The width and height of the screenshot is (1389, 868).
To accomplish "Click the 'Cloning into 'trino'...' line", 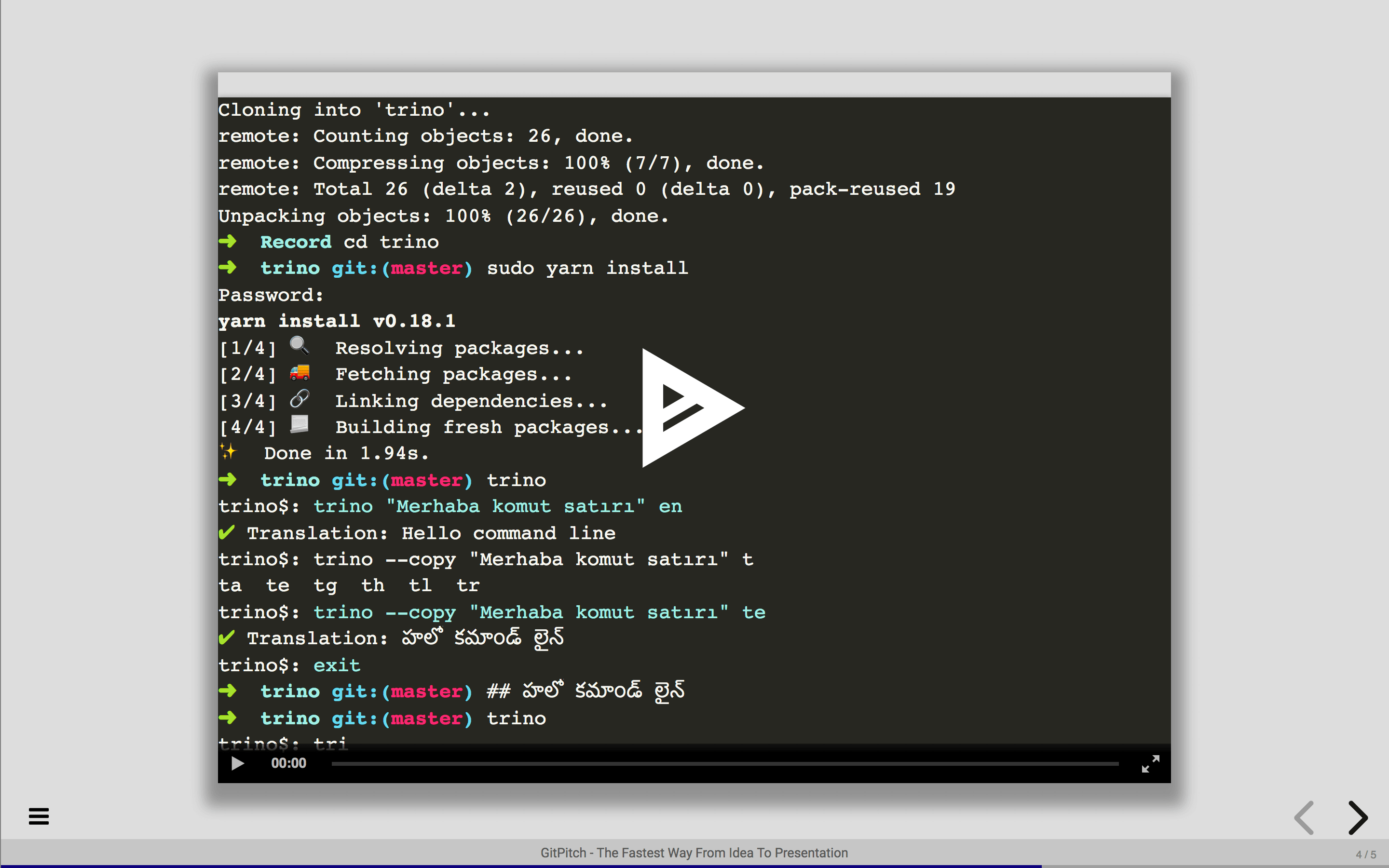I will point(354,110).
